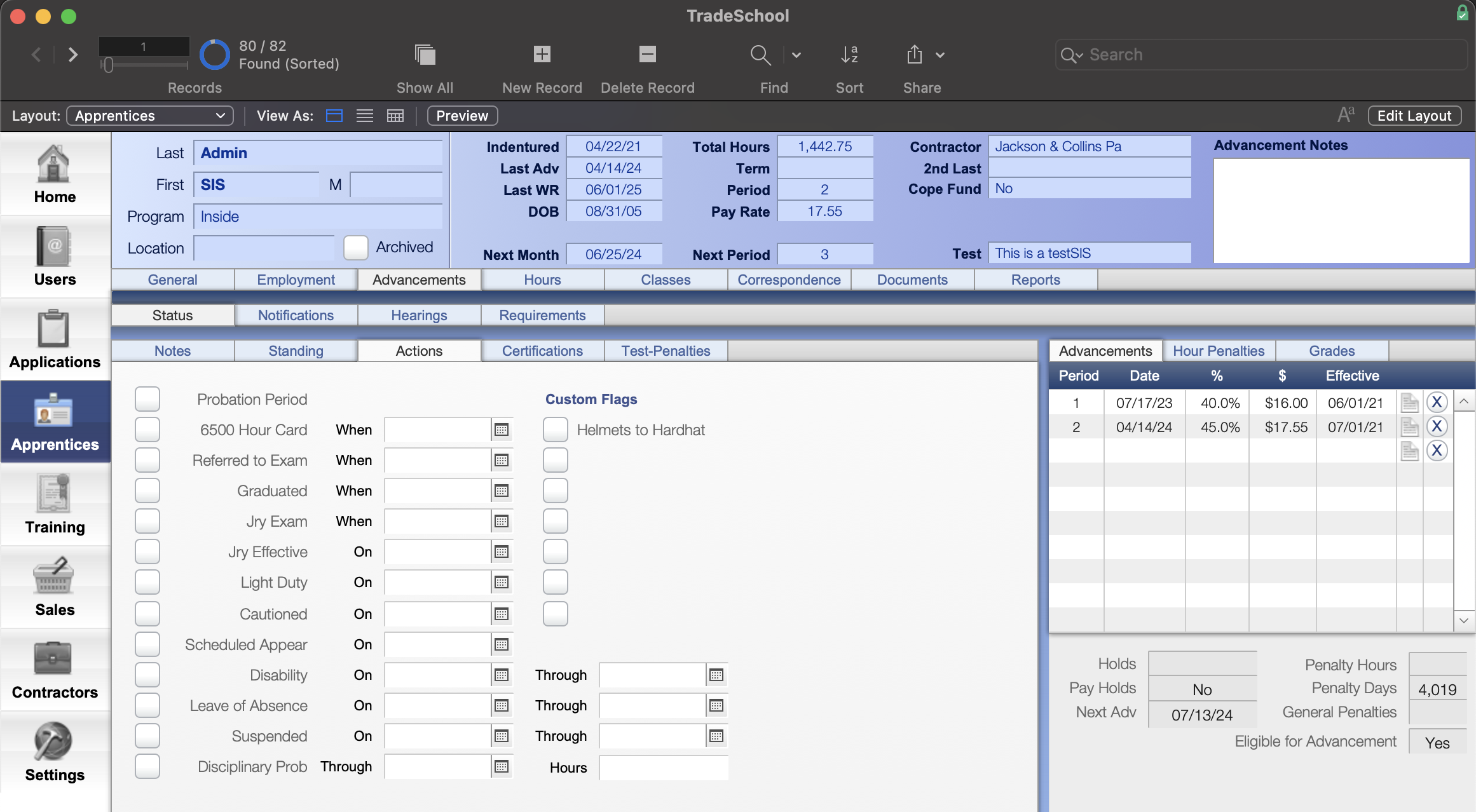The width and height of the screenshot is (1476, 812).
Task: Enable the Helmets to Hardhat custom flag
Action: 555,429
